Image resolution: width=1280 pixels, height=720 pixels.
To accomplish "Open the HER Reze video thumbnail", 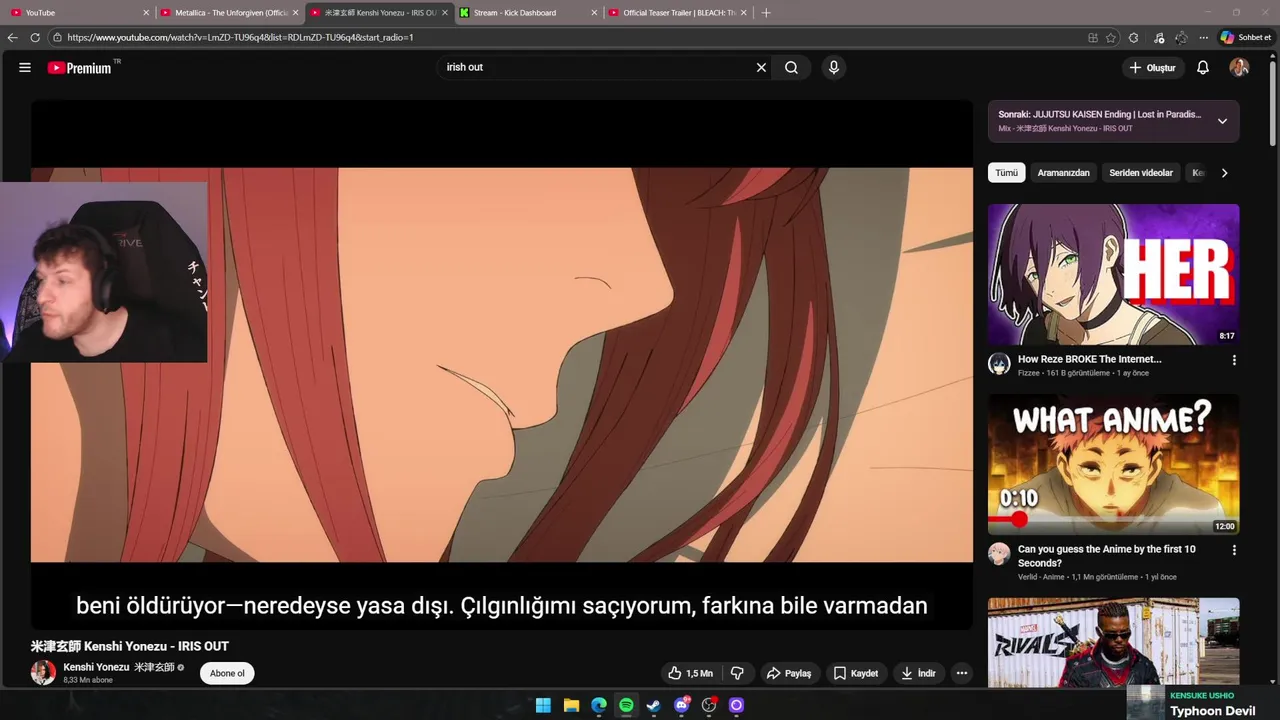I will coord(1113,274).
